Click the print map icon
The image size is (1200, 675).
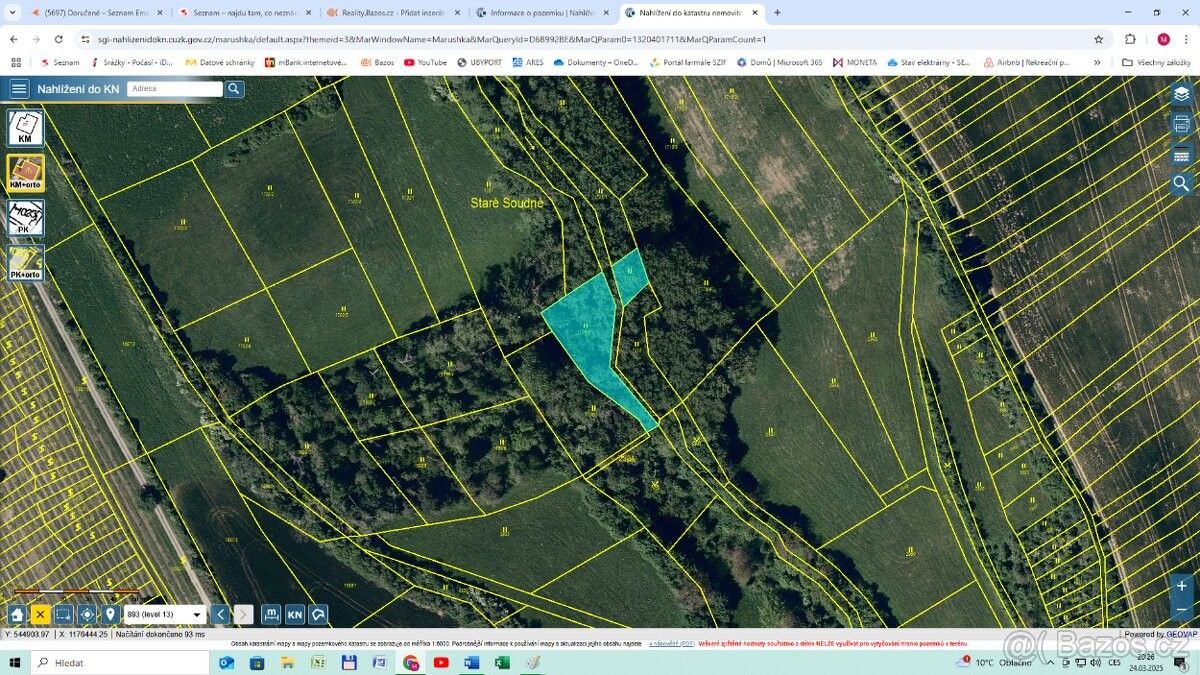coord(1181,124)
